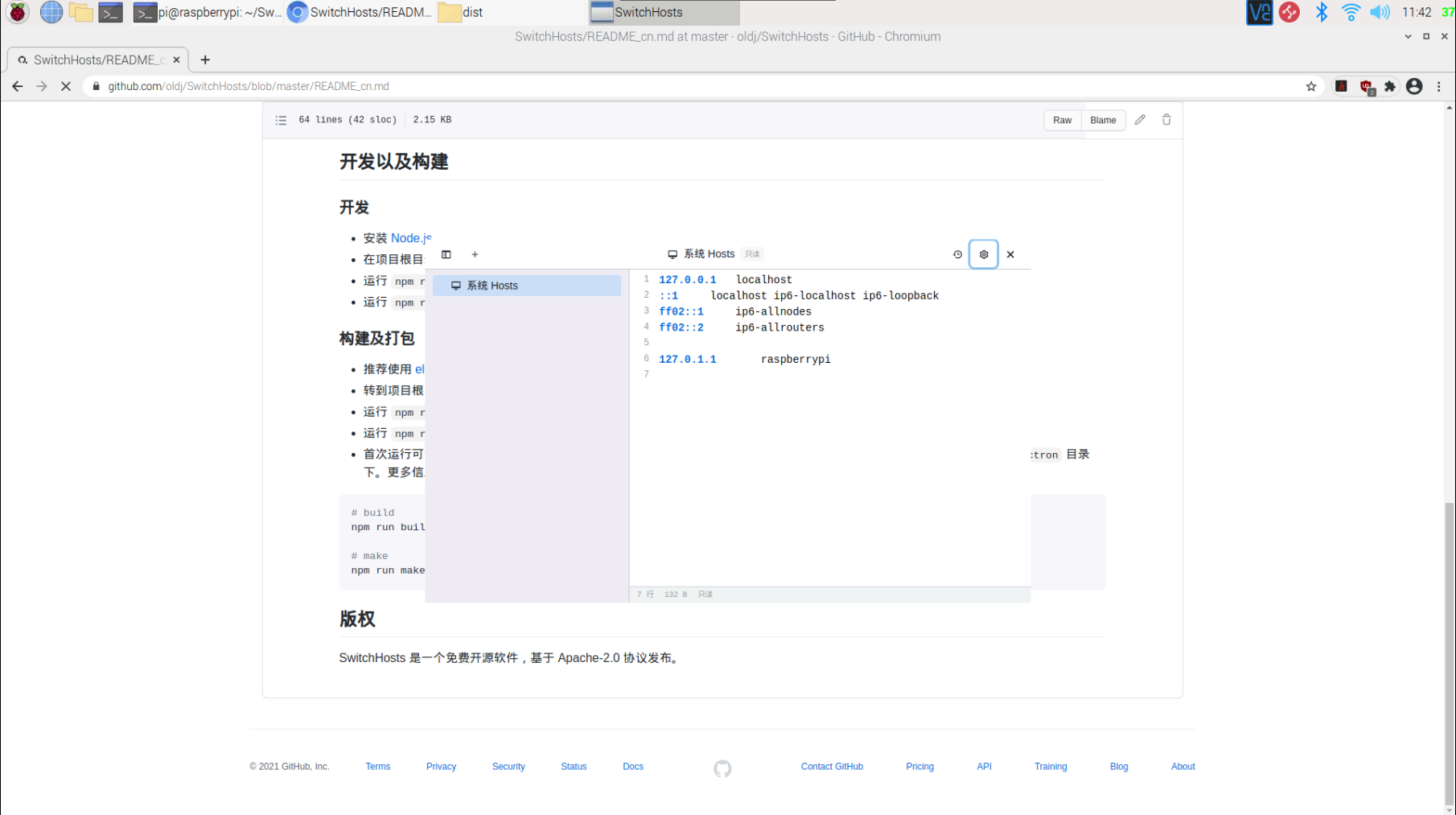This screenshot has width=1456, height=815.
Task: Launch the terminal from taskbar
Action: [x=110, y=12]
